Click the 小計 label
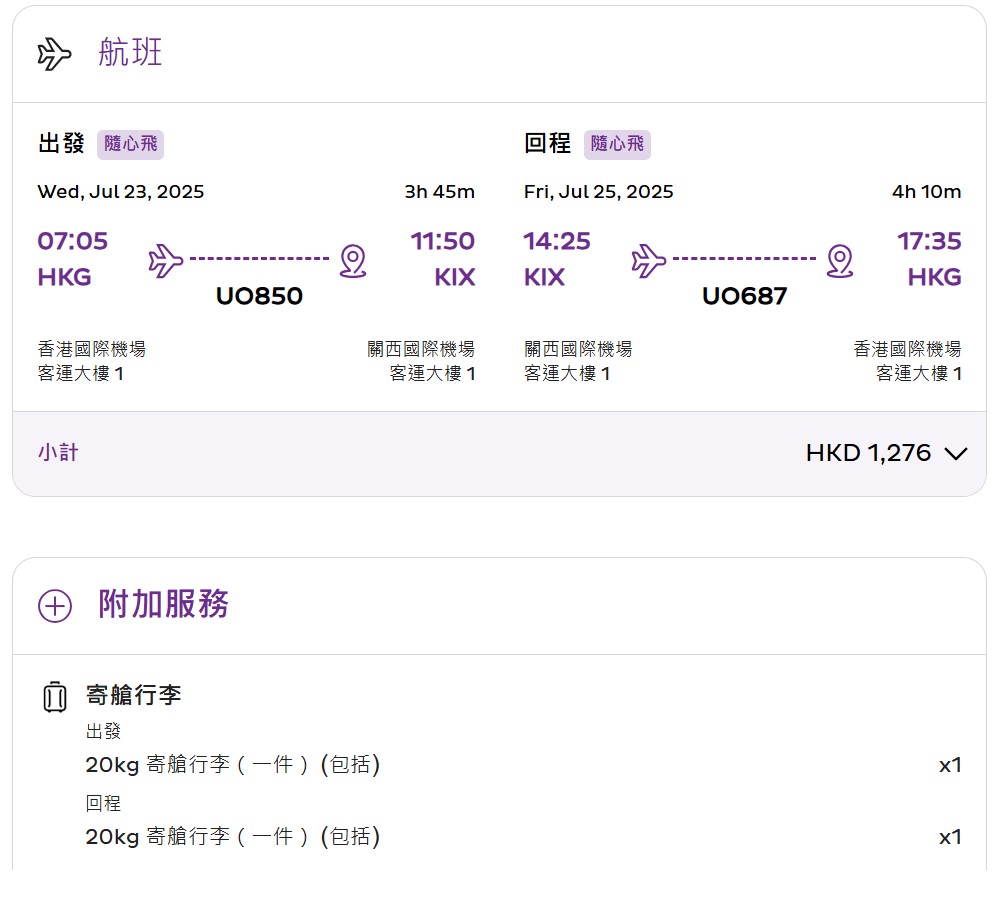This screenshot has width=1001, height=911. (x=58, y=453)
